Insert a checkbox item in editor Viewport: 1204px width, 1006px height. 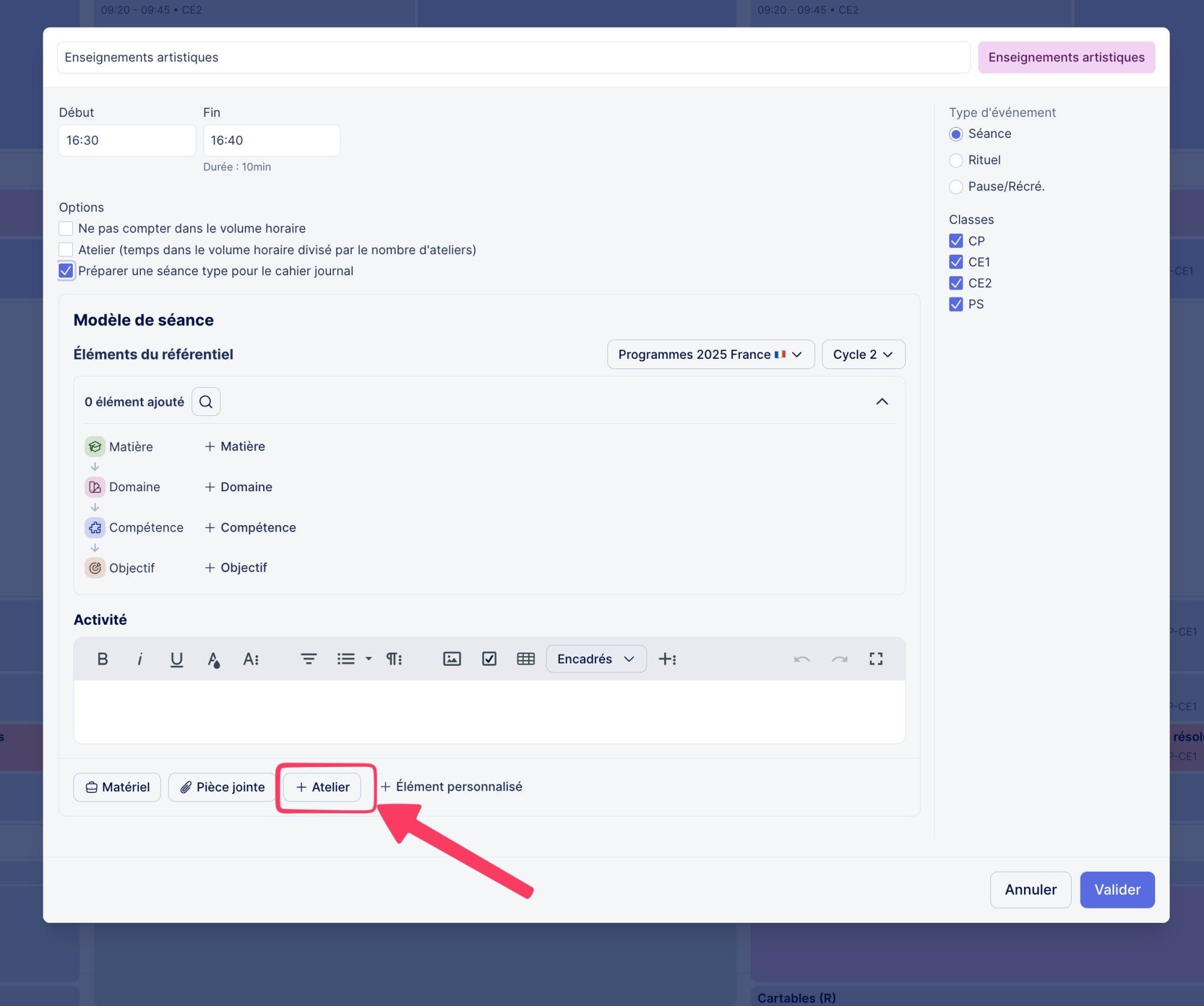pyautogui.click(x=489, y=659)
